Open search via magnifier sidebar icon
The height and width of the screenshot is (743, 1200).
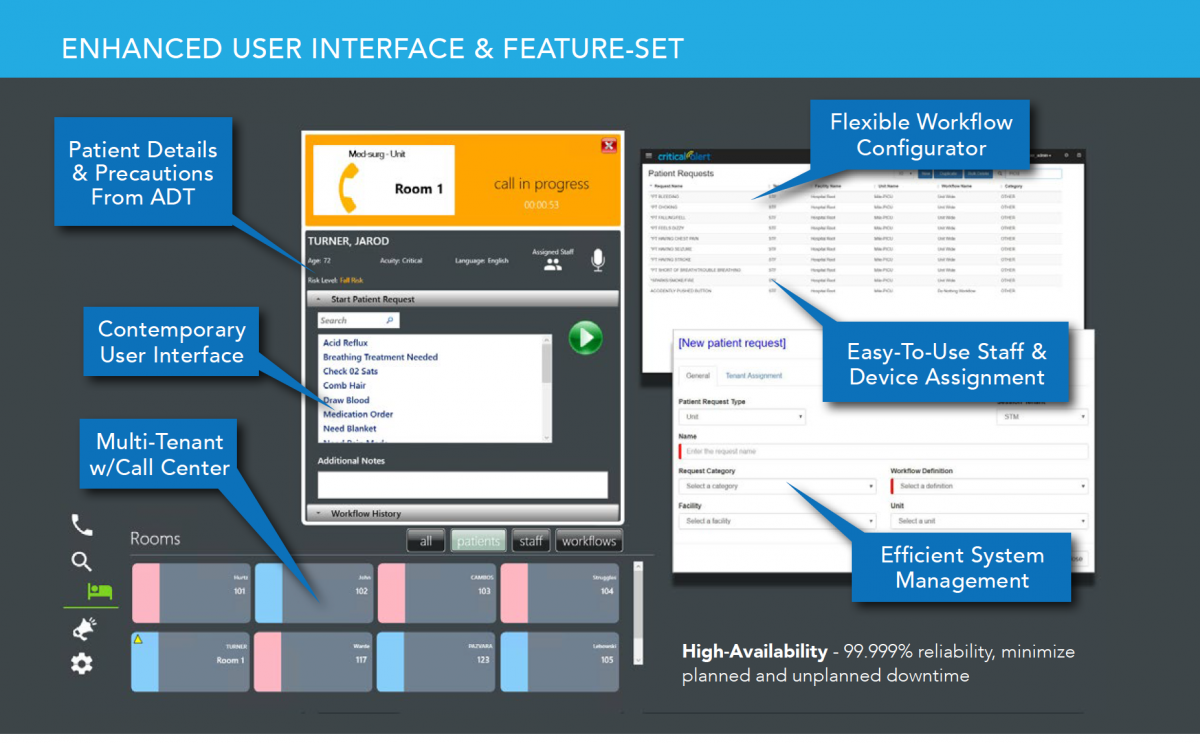point(81,561)
